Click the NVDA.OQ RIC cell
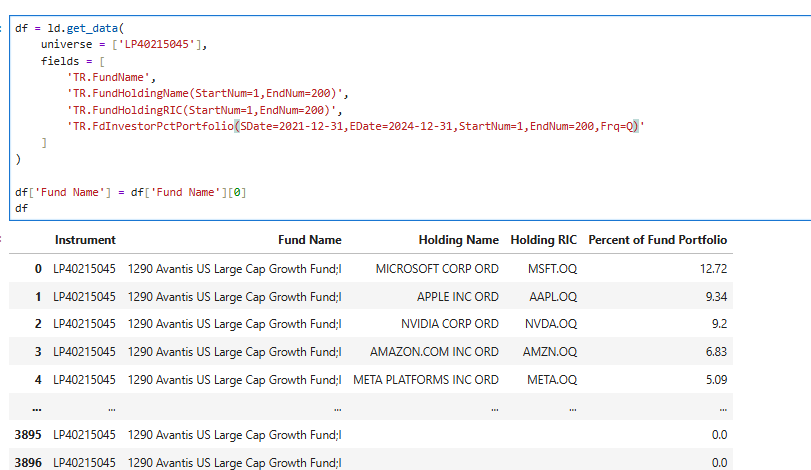Screen dimensions: 811x470 [x=551, y=324]
